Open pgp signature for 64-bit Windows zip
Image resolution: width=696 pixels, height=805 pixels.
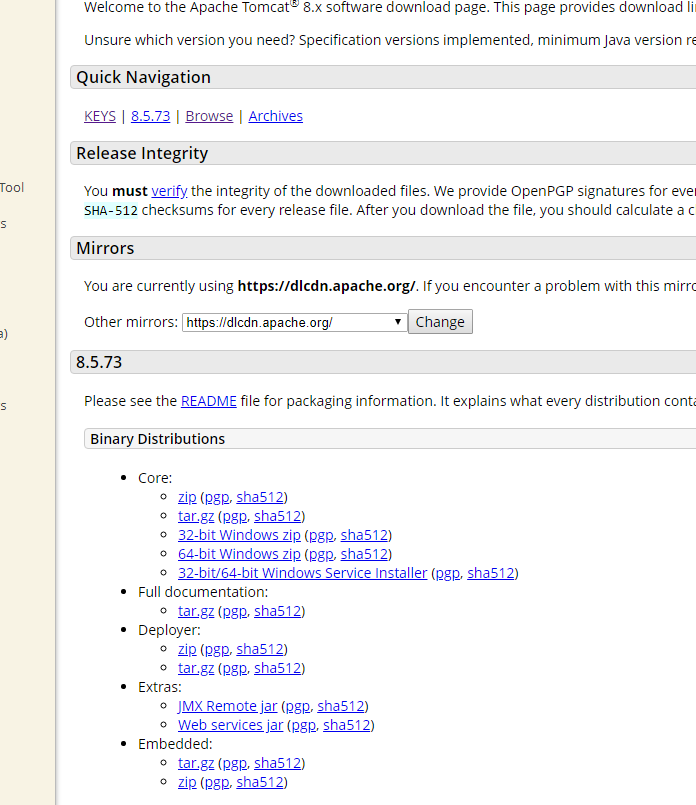321,554
